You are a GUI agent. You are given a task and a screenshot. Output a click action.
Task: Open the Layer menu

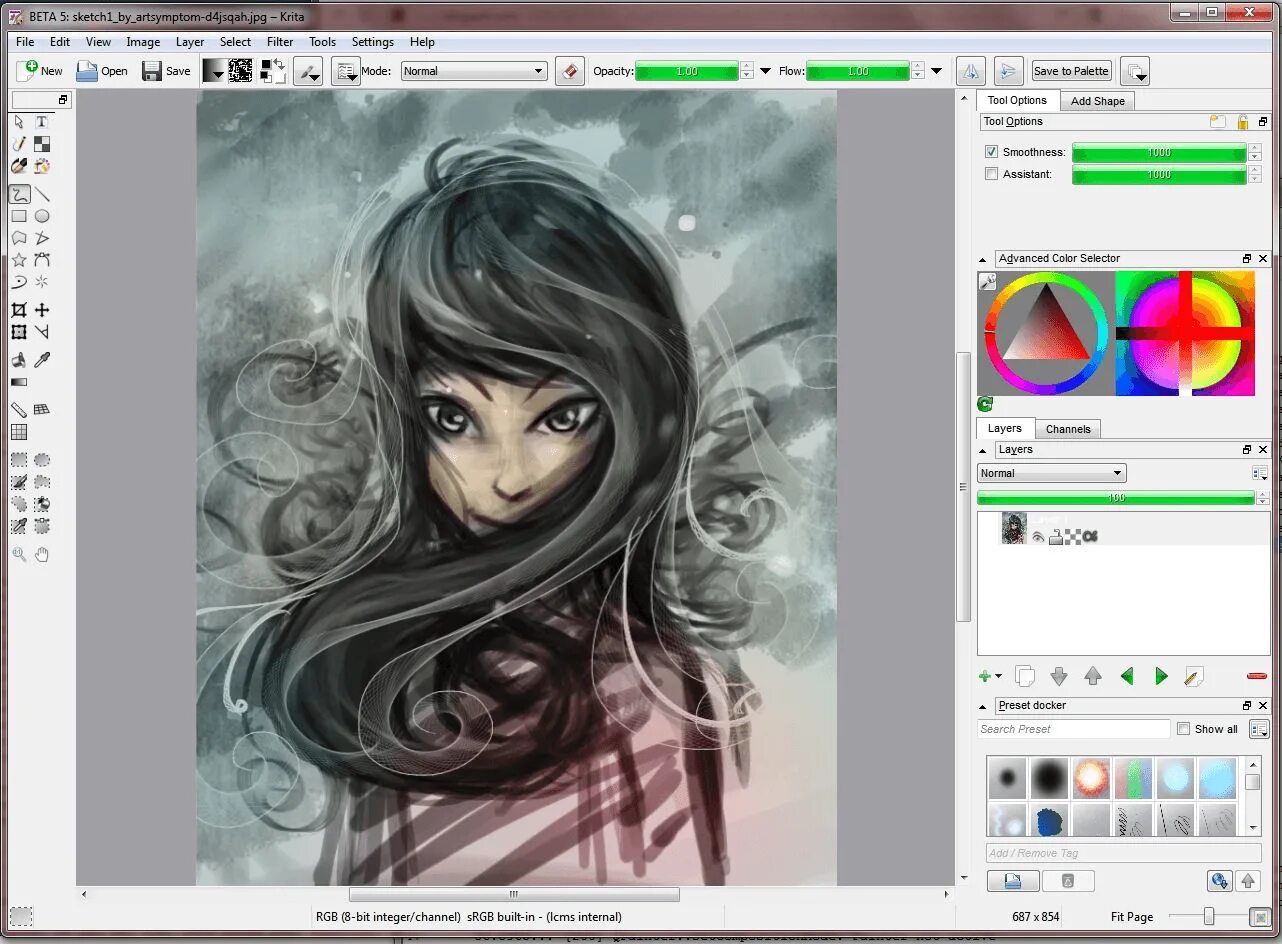[x=190, y=42]
